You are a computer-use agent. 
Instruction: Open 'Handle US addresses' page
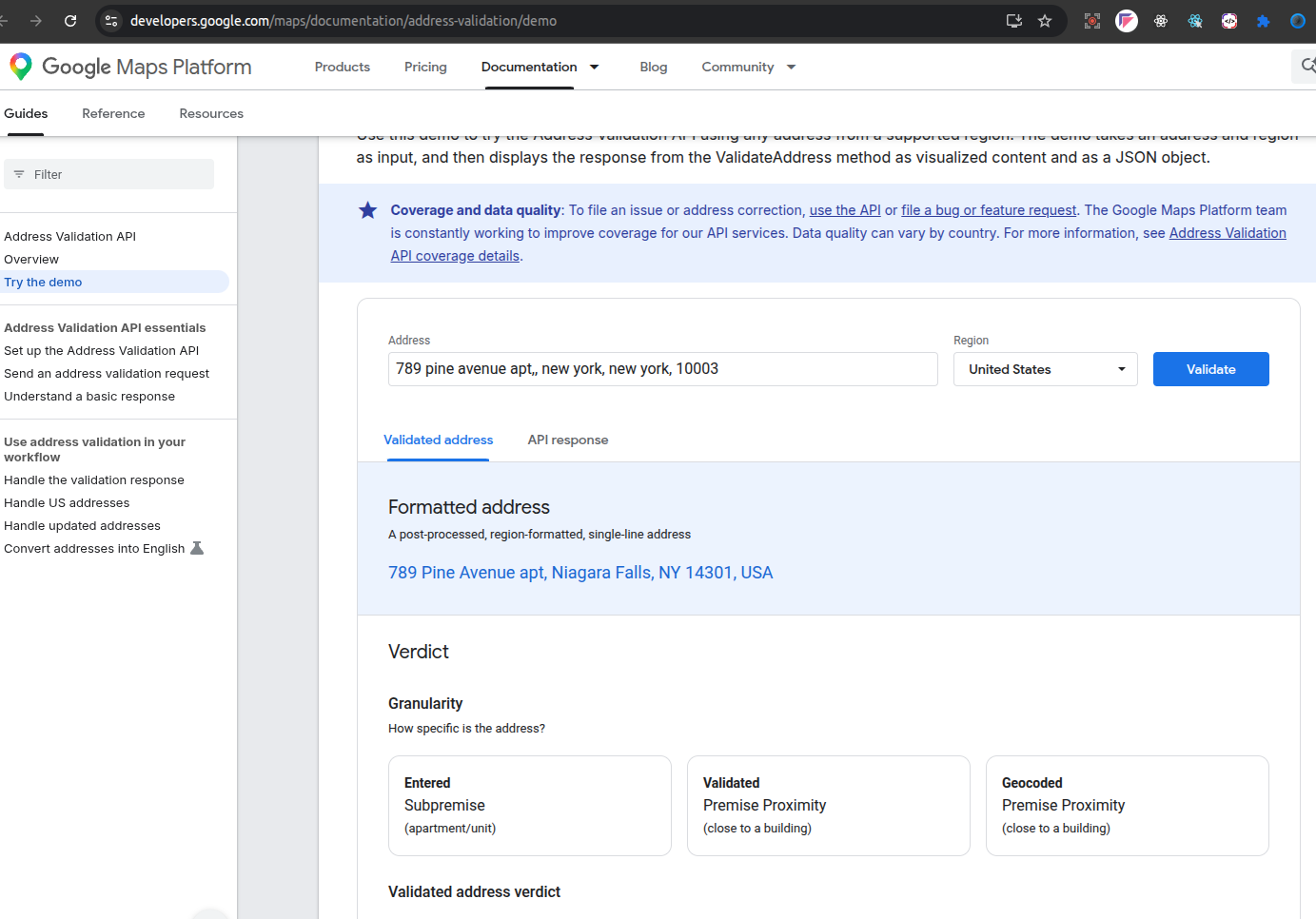[67, 502]
